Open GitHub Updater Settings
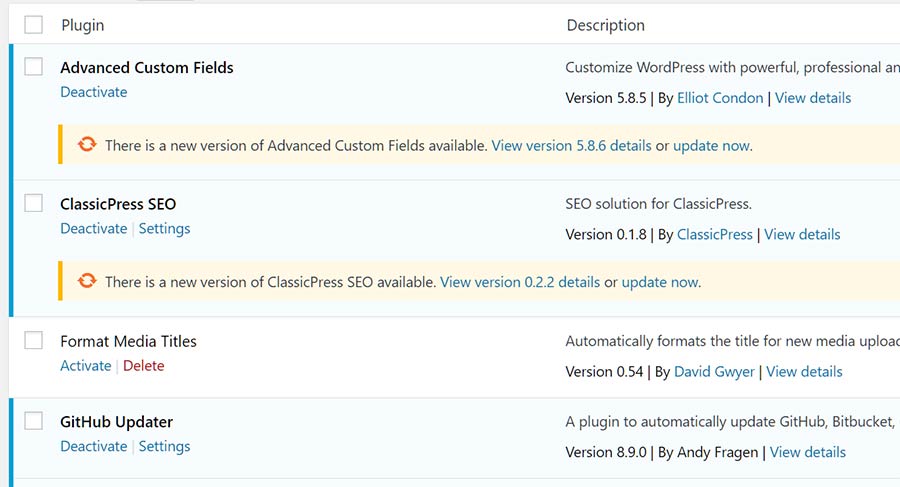This screenshot has height=487, width=900. [164, 446]
